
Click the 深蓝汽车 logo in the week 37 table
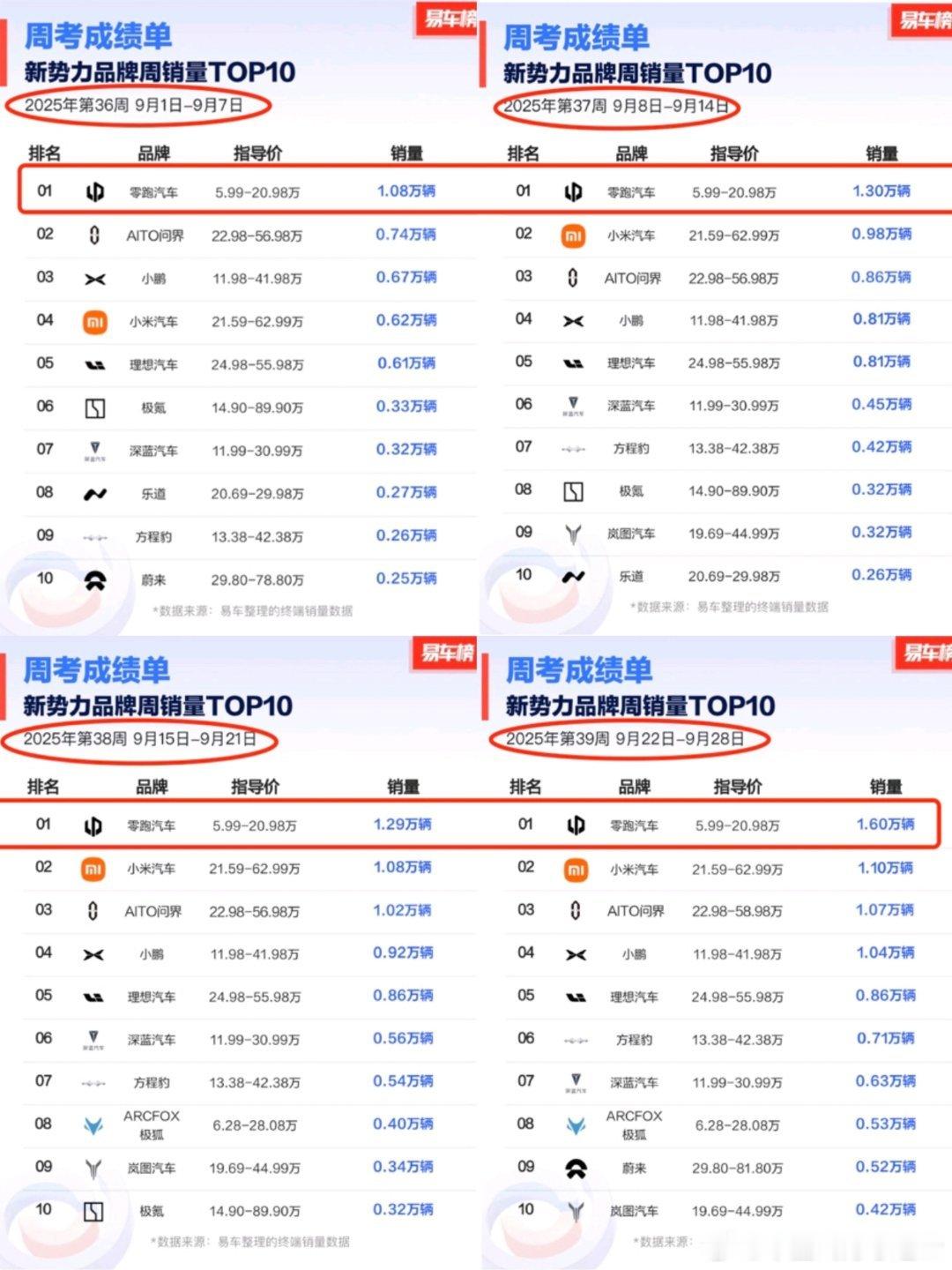[x=573, y=406]
